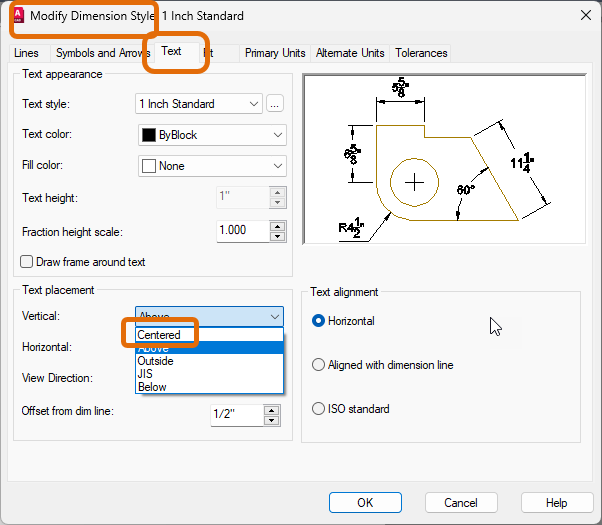Decrease Fraction height scale with down arrow
602x525 pixels.
[x=278, y=236]
